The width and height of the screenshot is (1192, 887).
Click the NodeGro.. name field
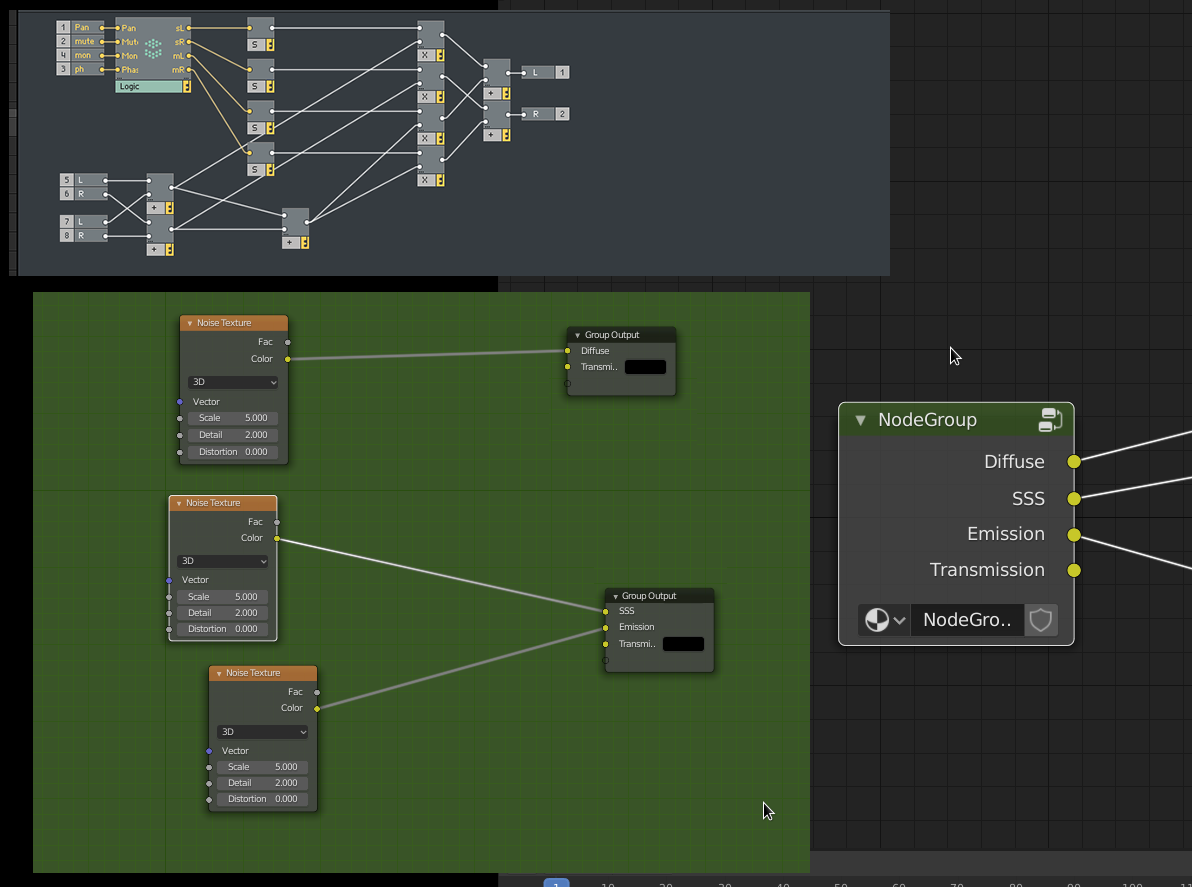point(967,620)
